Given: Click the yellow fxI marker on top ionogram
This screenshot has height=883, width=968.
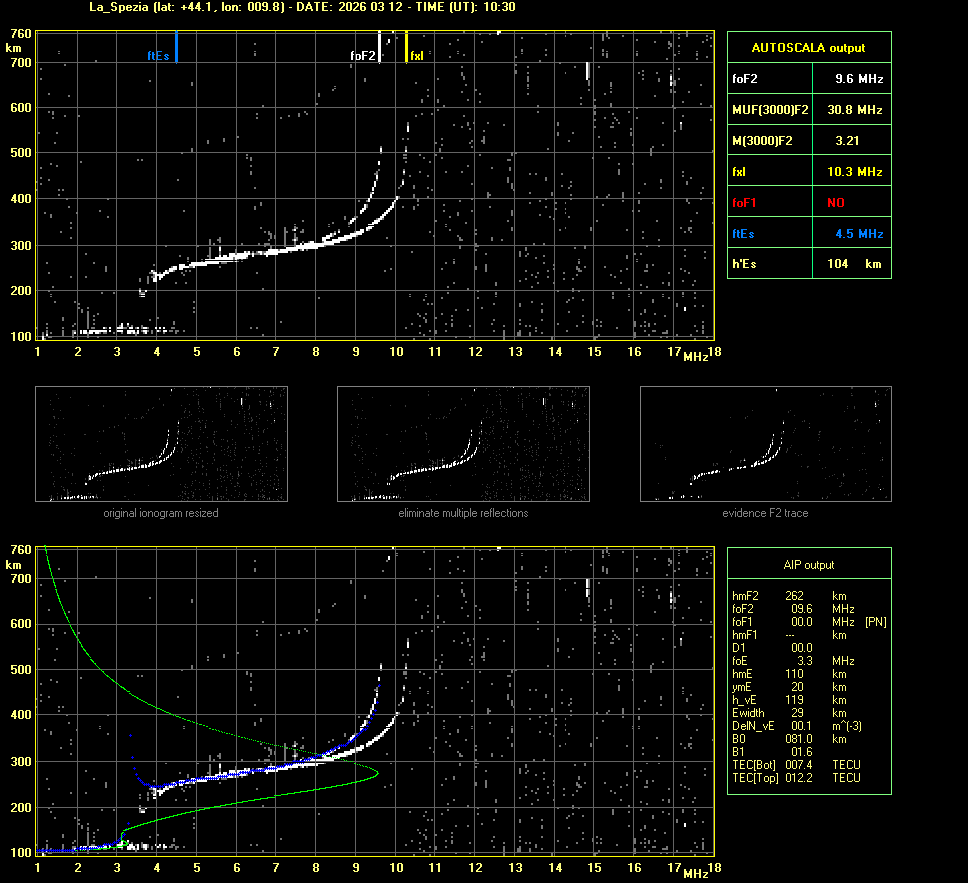Looking at the screenshot, I should coord(406,48).
